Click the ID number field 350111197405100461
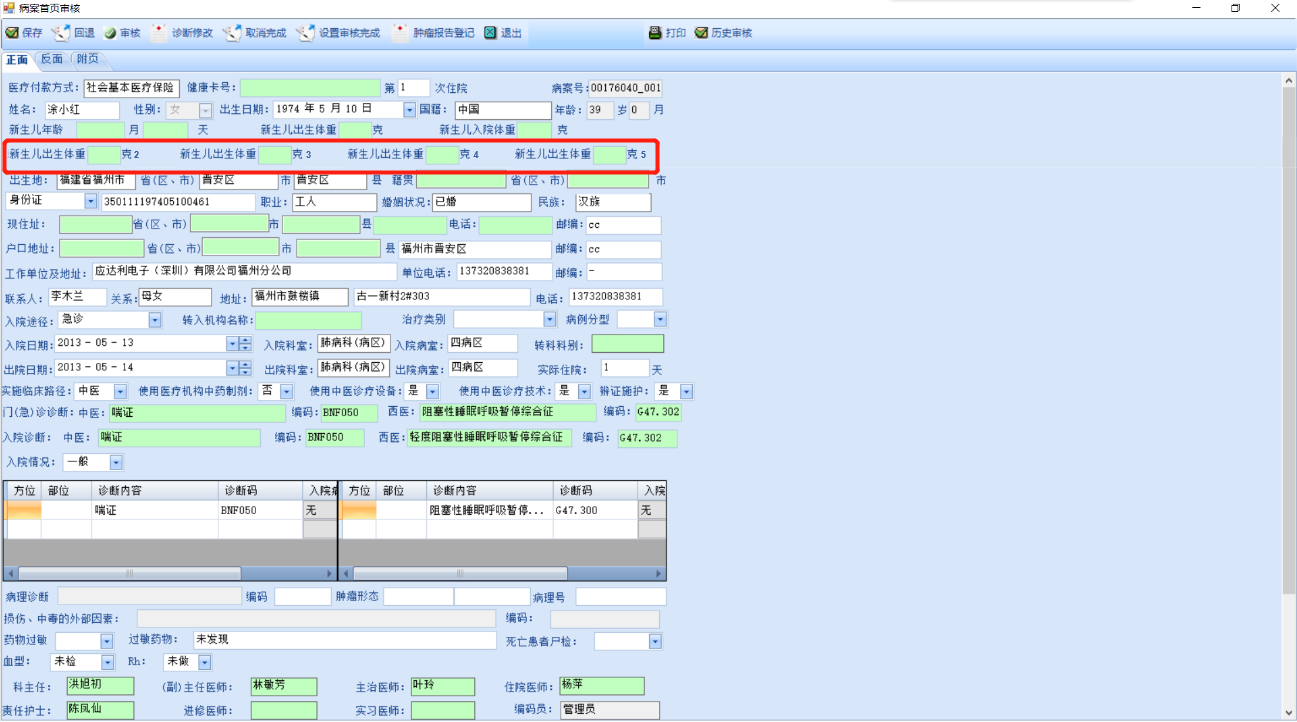Screen dimensions: 1297x722 (178, 201)
